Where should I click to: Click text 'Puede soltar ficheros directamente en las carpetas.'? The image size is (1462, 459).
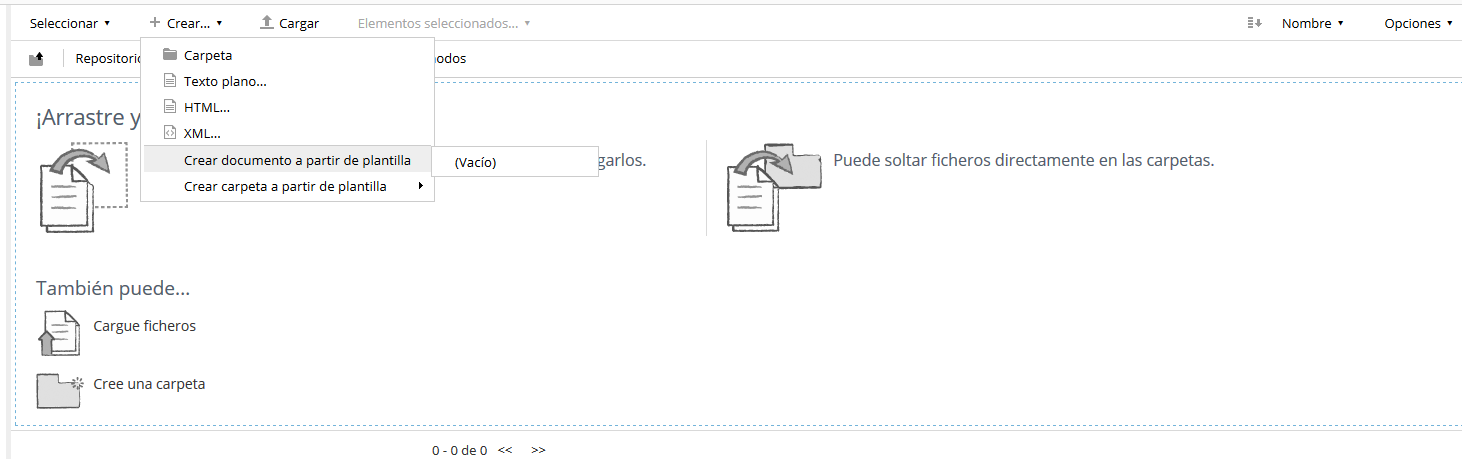tap(1024, 160)
